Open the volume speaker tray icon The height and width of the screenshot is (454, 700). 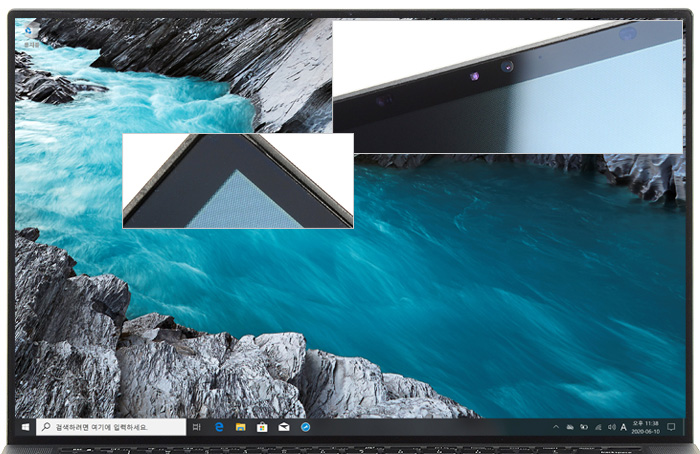pyautogui.click(x=612, y=427)
